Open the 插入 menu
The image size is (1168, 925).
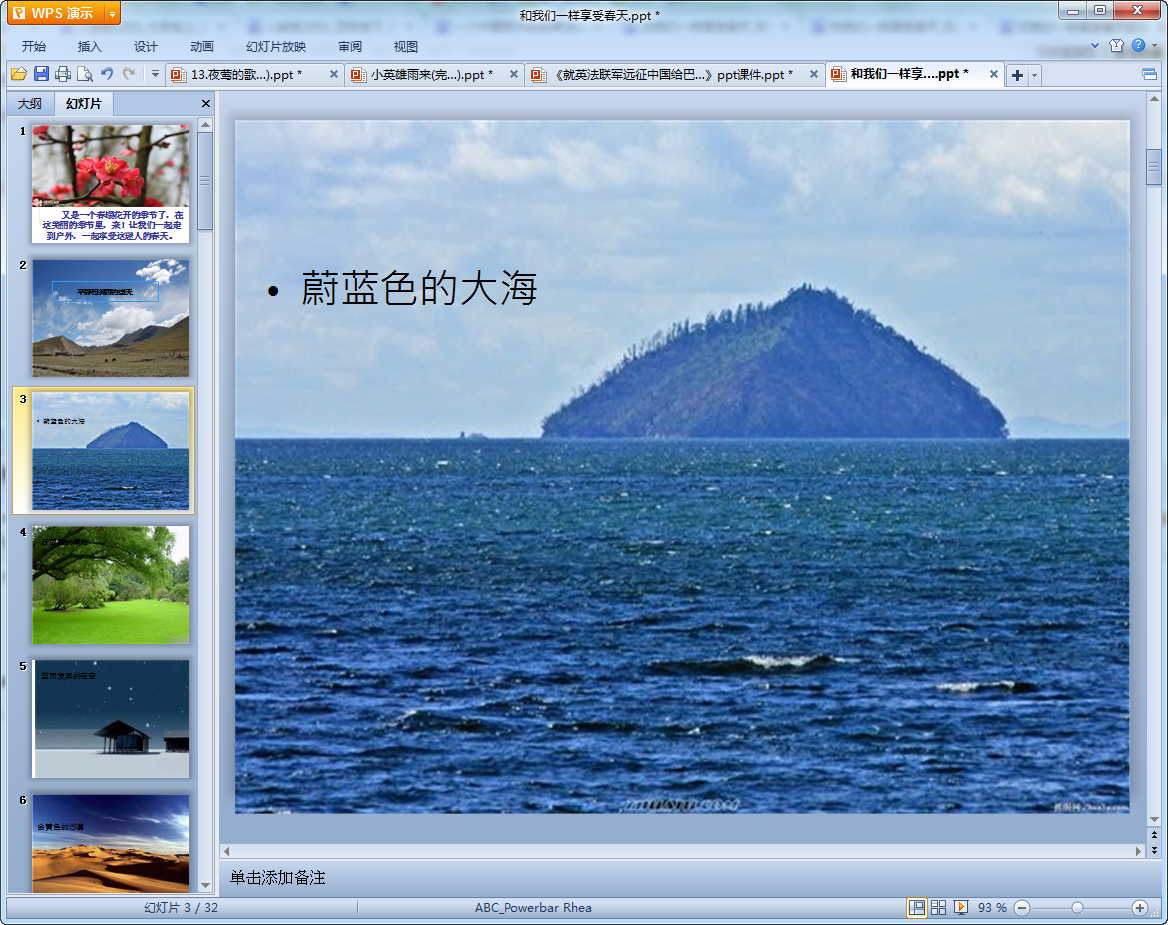(89, 46)
